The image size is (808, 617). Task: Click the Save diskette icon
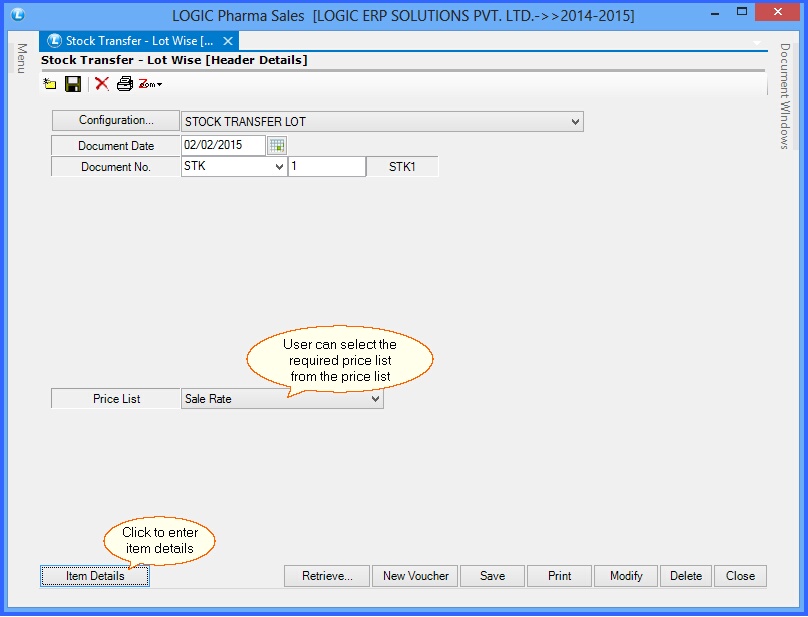pyautogui.click(x=72, y=84)
